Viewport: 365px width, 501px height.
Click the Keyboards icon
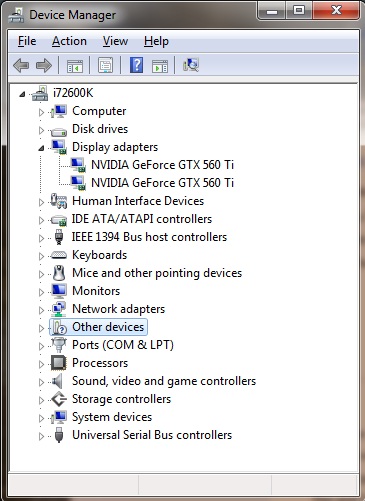pos(59,255)
